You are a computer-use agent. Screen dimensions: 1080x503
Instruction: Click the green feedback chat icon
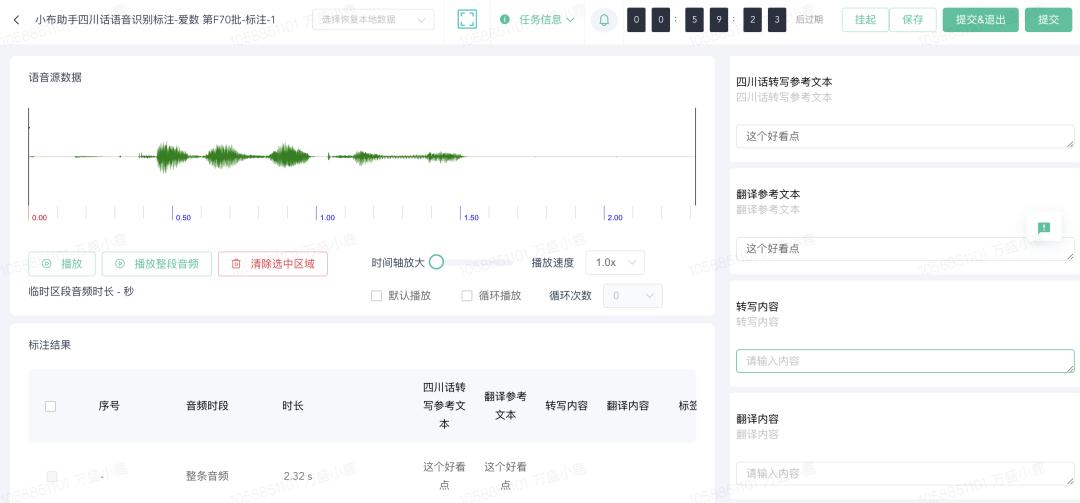pyautogui.click(x=1044, y=228)
